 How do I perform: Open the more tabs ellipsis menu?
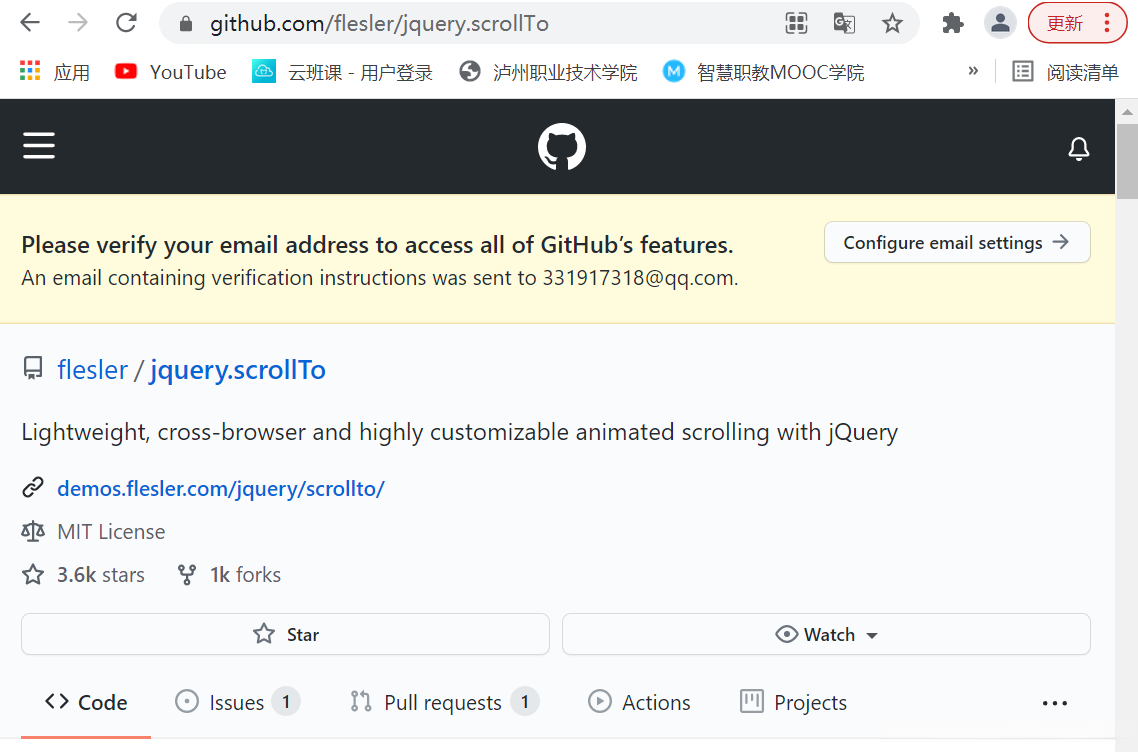(1054, 703)
